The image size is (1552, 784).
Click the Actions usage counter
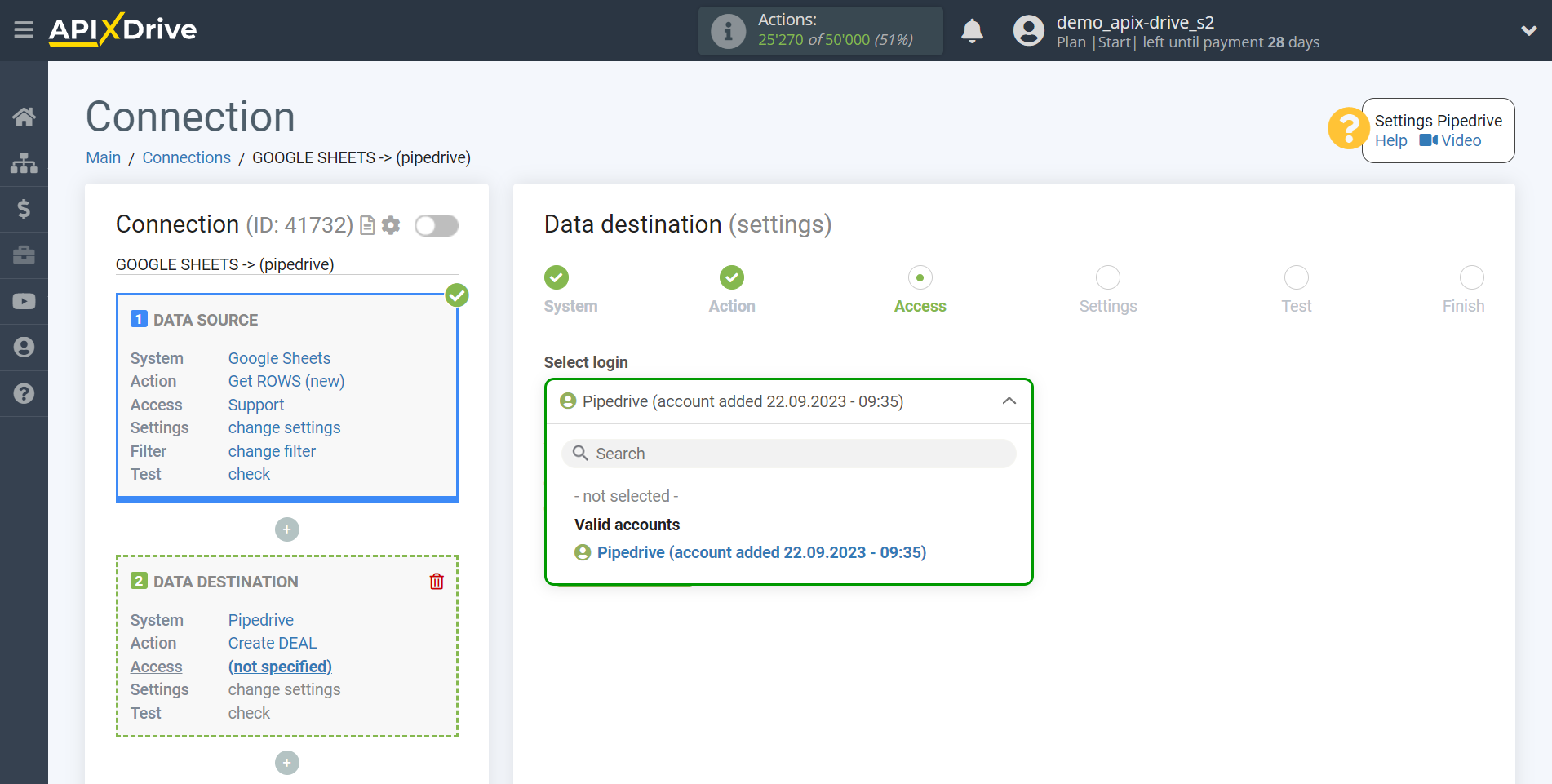pos(836,39)
